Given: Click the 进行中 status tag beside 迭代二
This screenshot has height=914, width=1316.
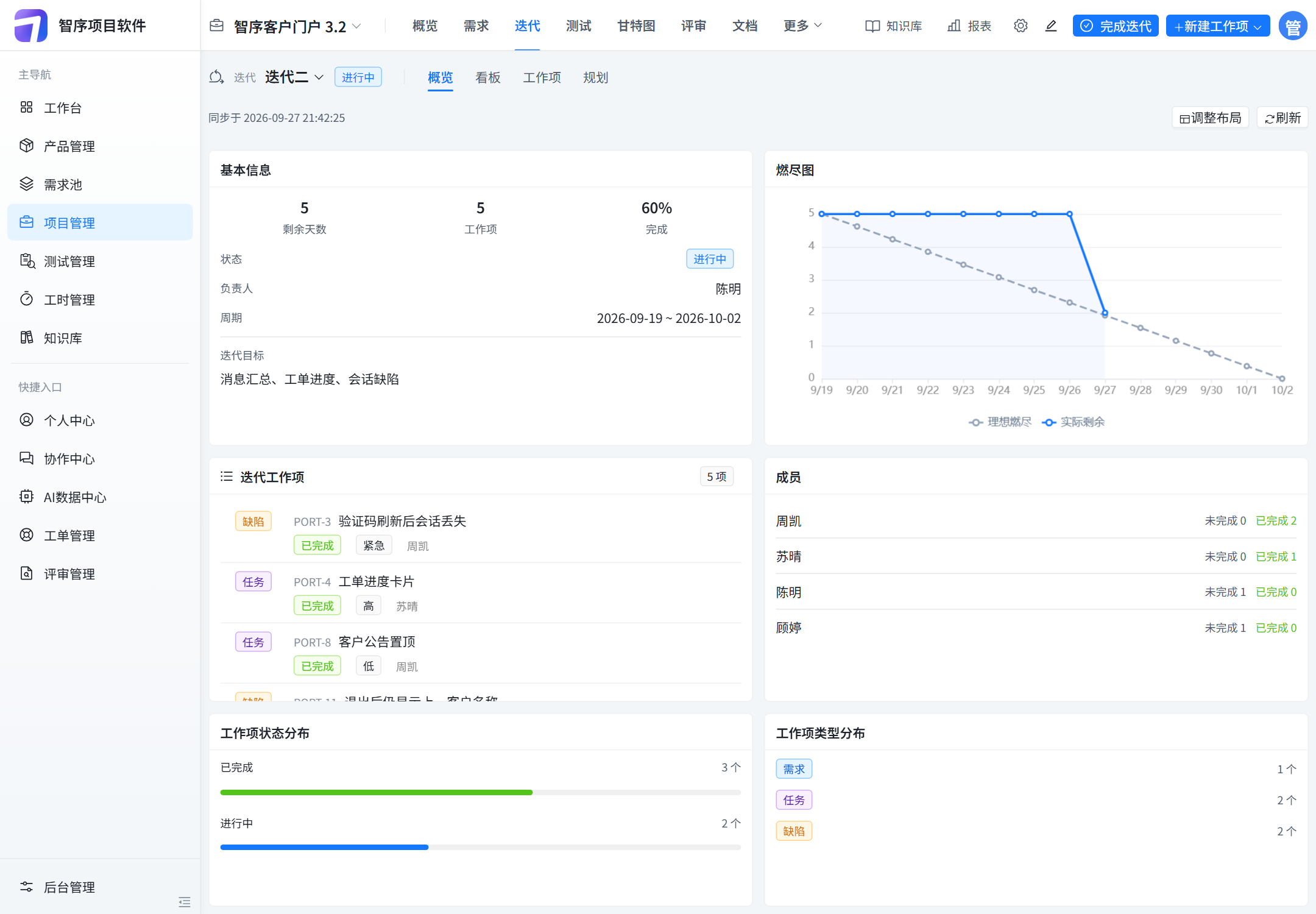Looking at the screenshot, I should coord(358,77).
